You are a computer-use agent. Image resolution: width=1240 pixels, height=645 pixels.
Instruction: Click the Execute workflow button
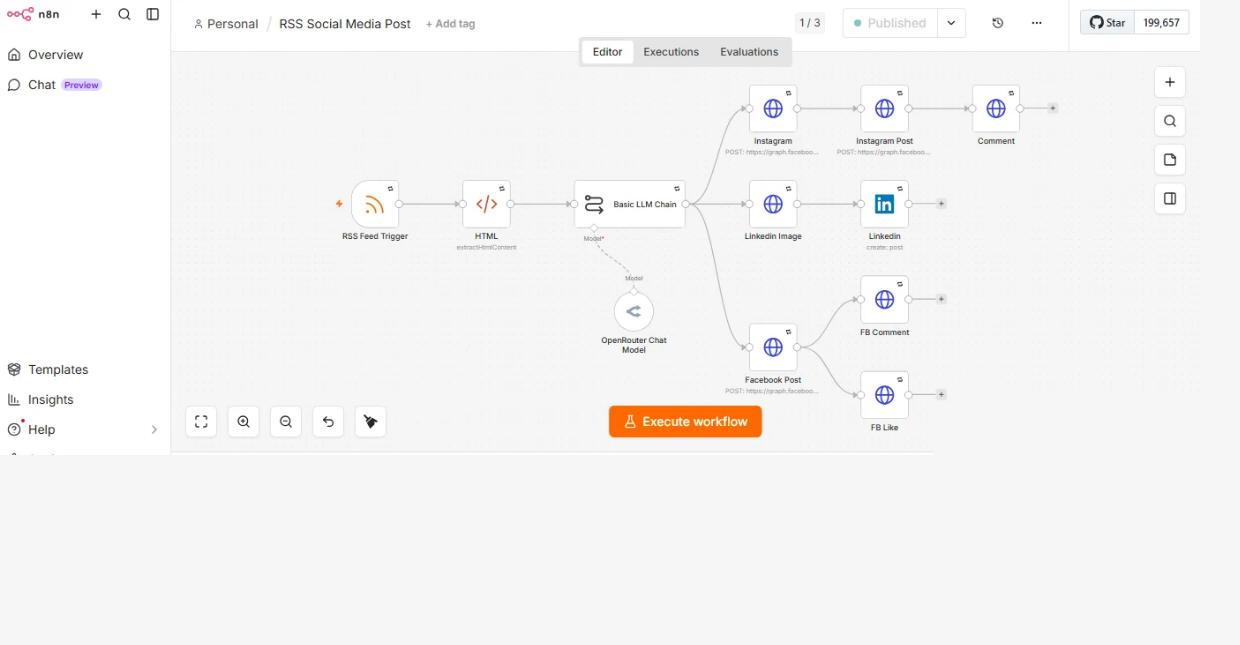(685, 422)
